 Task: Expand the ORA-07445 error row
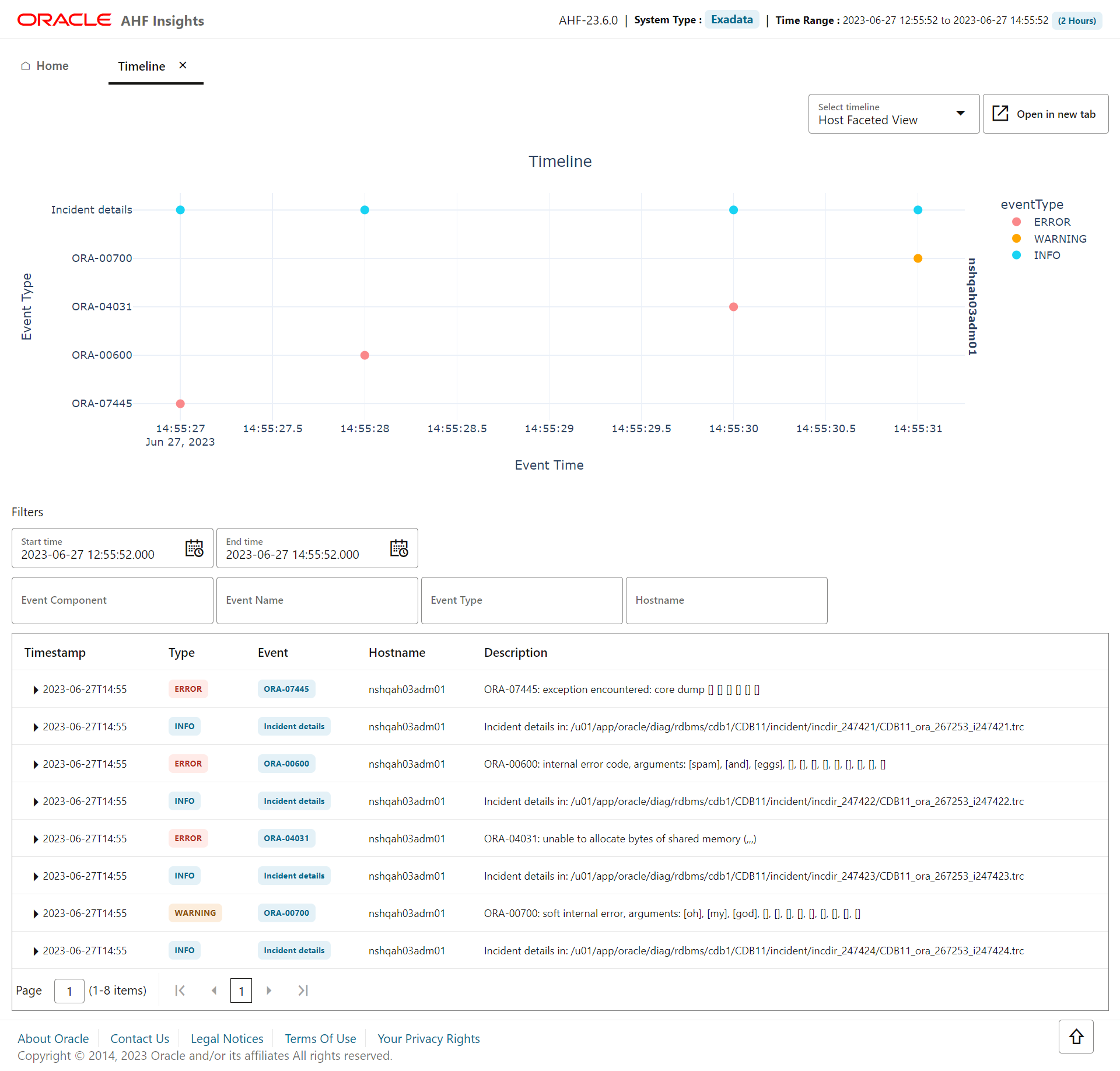36,690
